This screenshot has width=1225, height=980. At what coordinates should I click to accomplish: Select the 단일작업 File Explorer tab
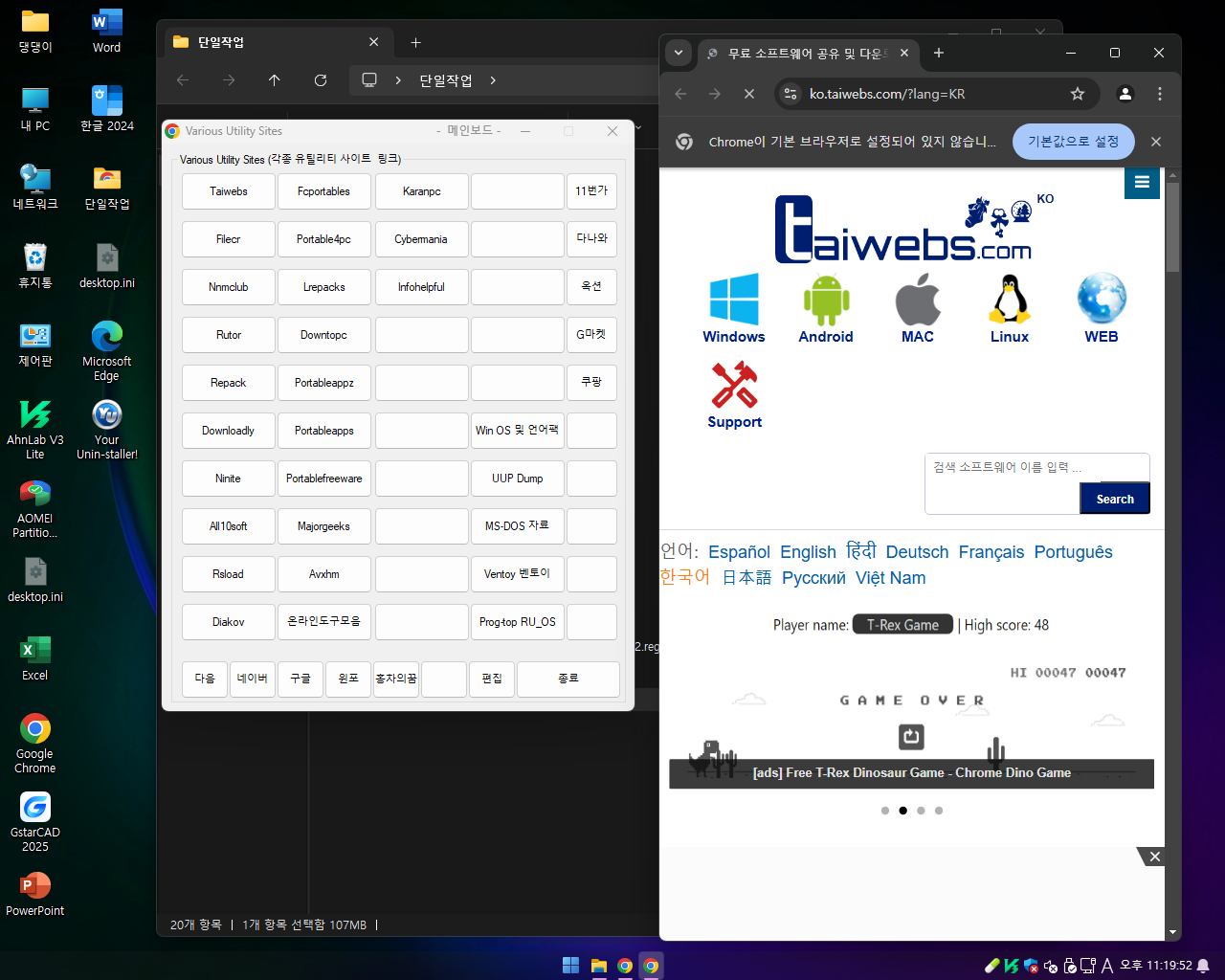point(278,42)
